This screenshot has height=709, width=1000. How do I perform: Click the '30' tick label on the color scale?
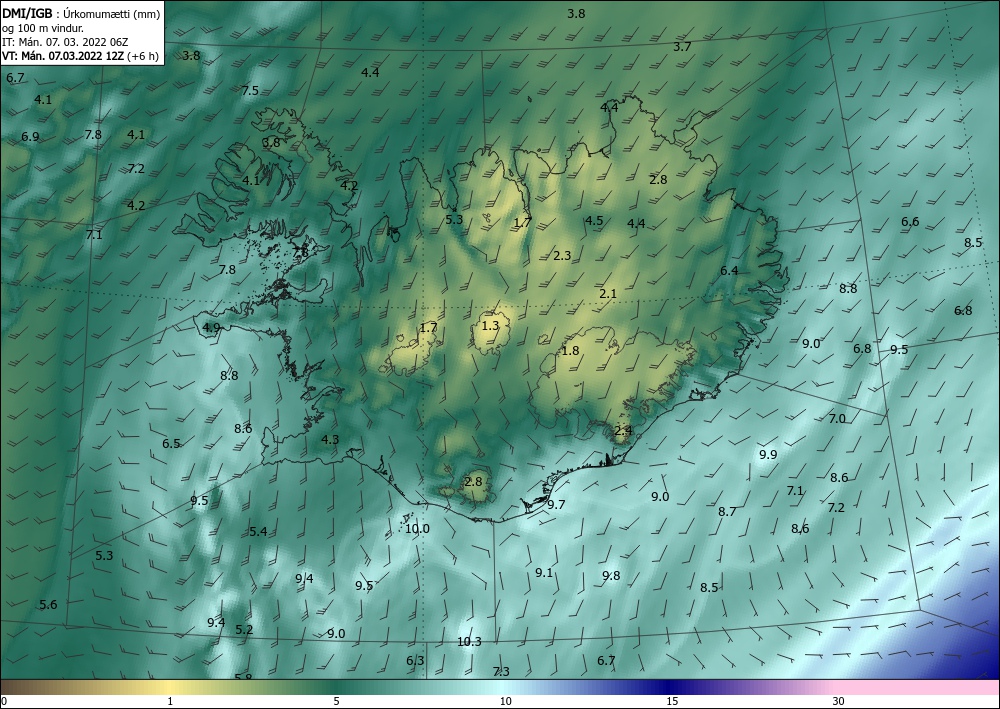(838, 701)
